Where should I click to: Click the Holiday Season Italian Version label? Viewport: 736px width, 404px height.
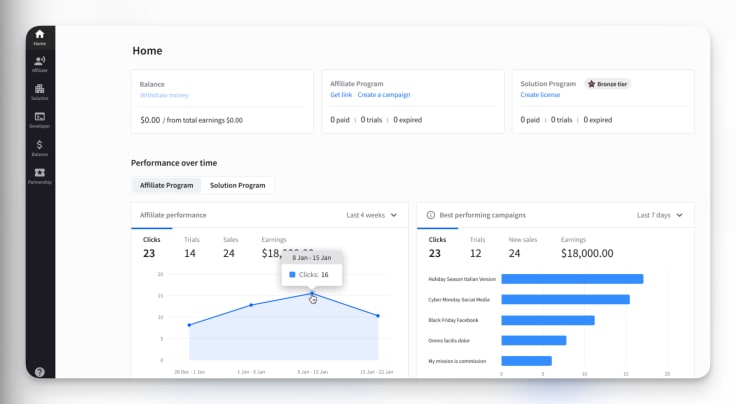[462, 279]
